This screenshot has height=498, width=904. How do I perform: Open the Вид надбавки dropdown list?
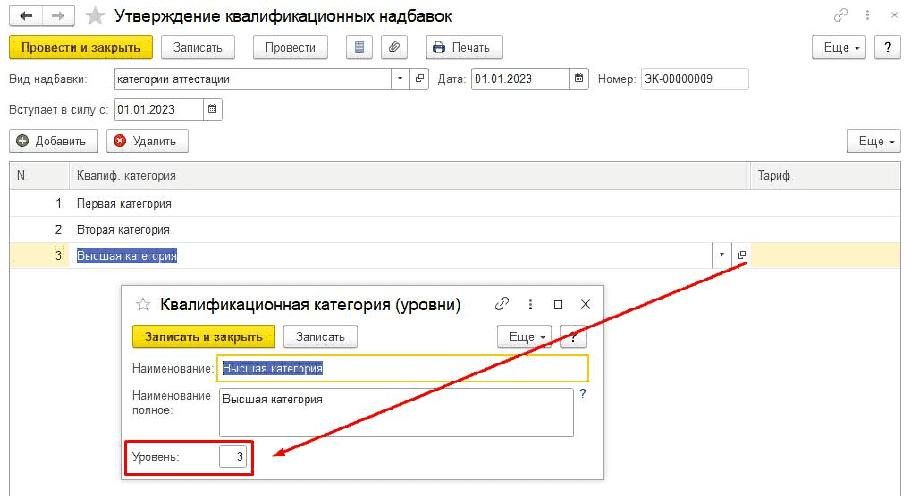click(x=400, y=79)
